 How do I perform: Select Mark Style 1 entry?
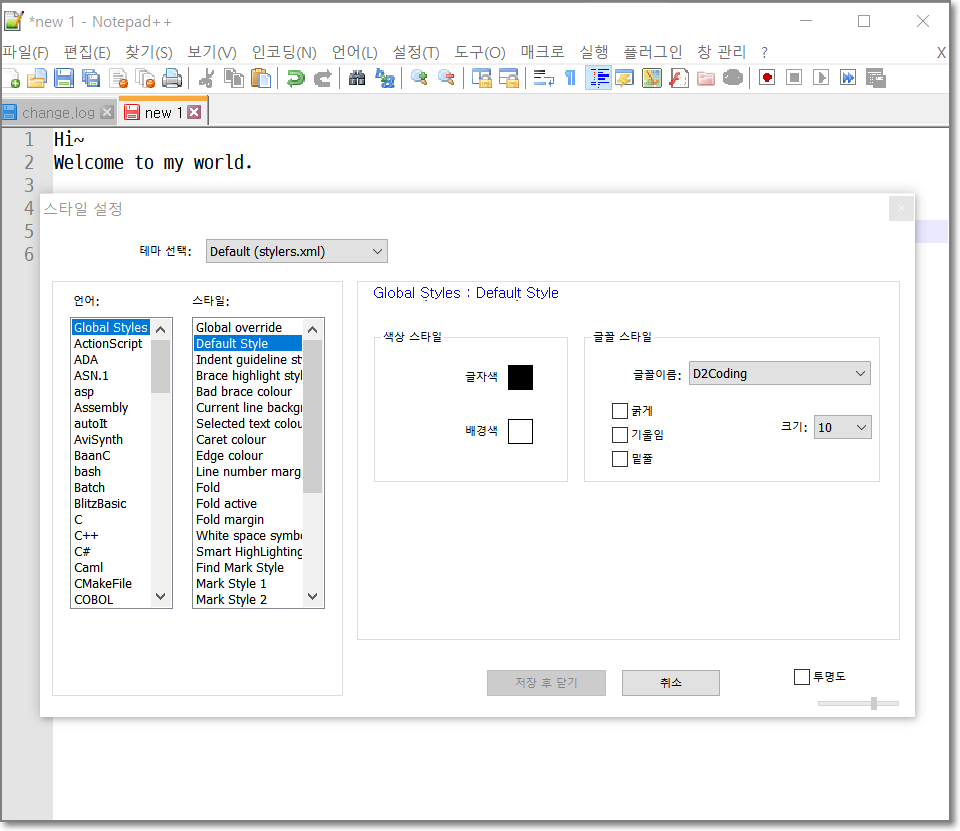(x=231, y=584)
